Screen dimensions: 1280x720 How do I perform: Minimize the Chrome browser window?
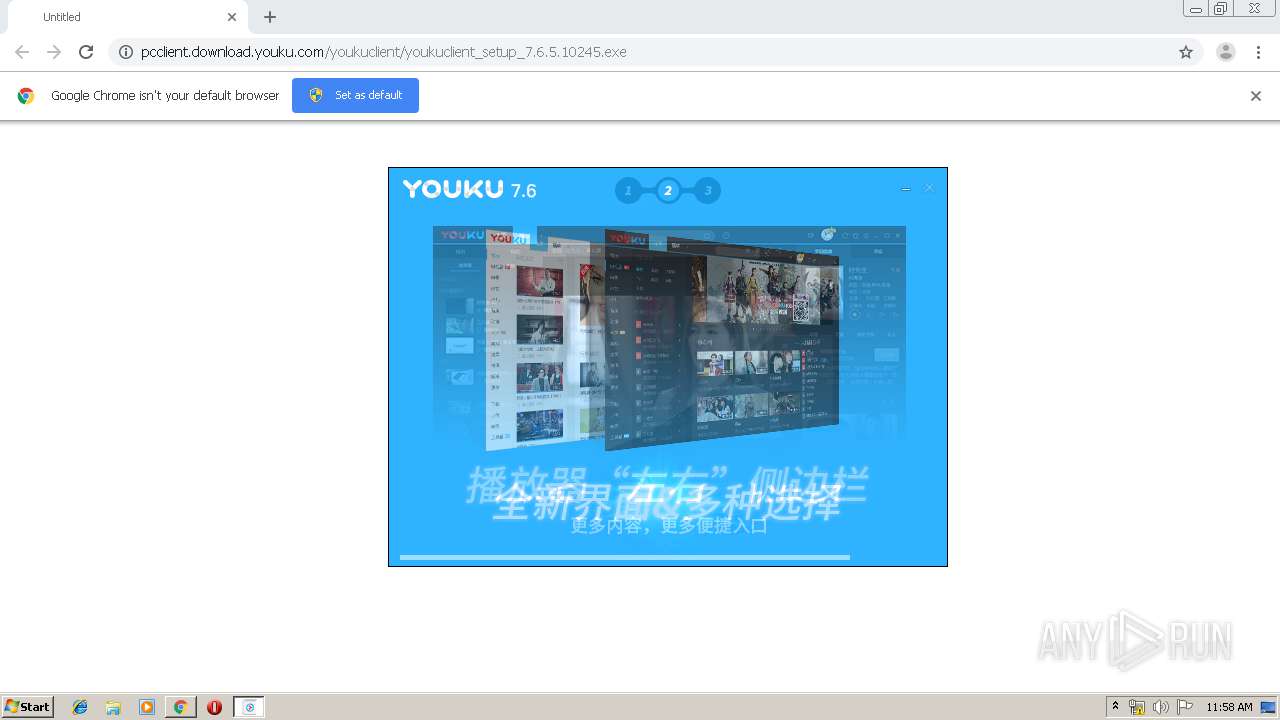[1196, 9]
